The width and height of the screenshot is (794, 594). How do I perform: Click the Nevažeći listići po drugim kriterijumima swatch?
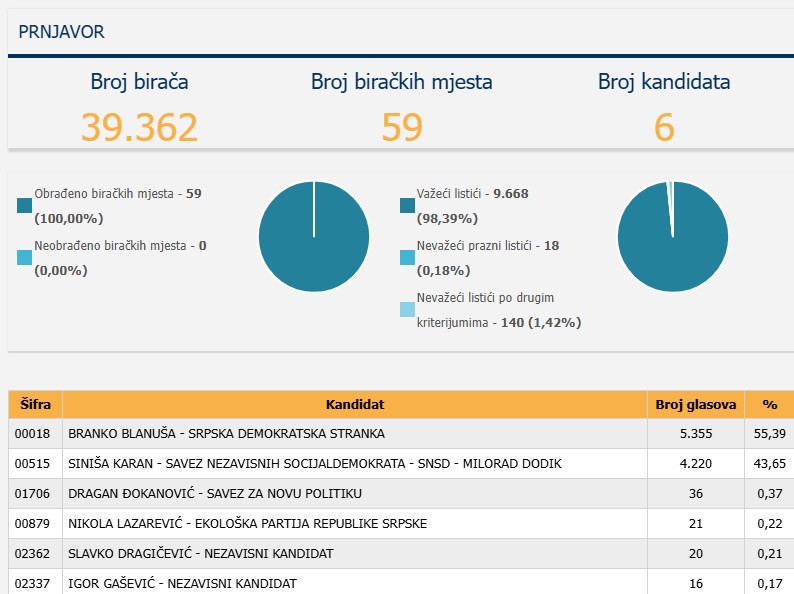[x=407, y=310]
